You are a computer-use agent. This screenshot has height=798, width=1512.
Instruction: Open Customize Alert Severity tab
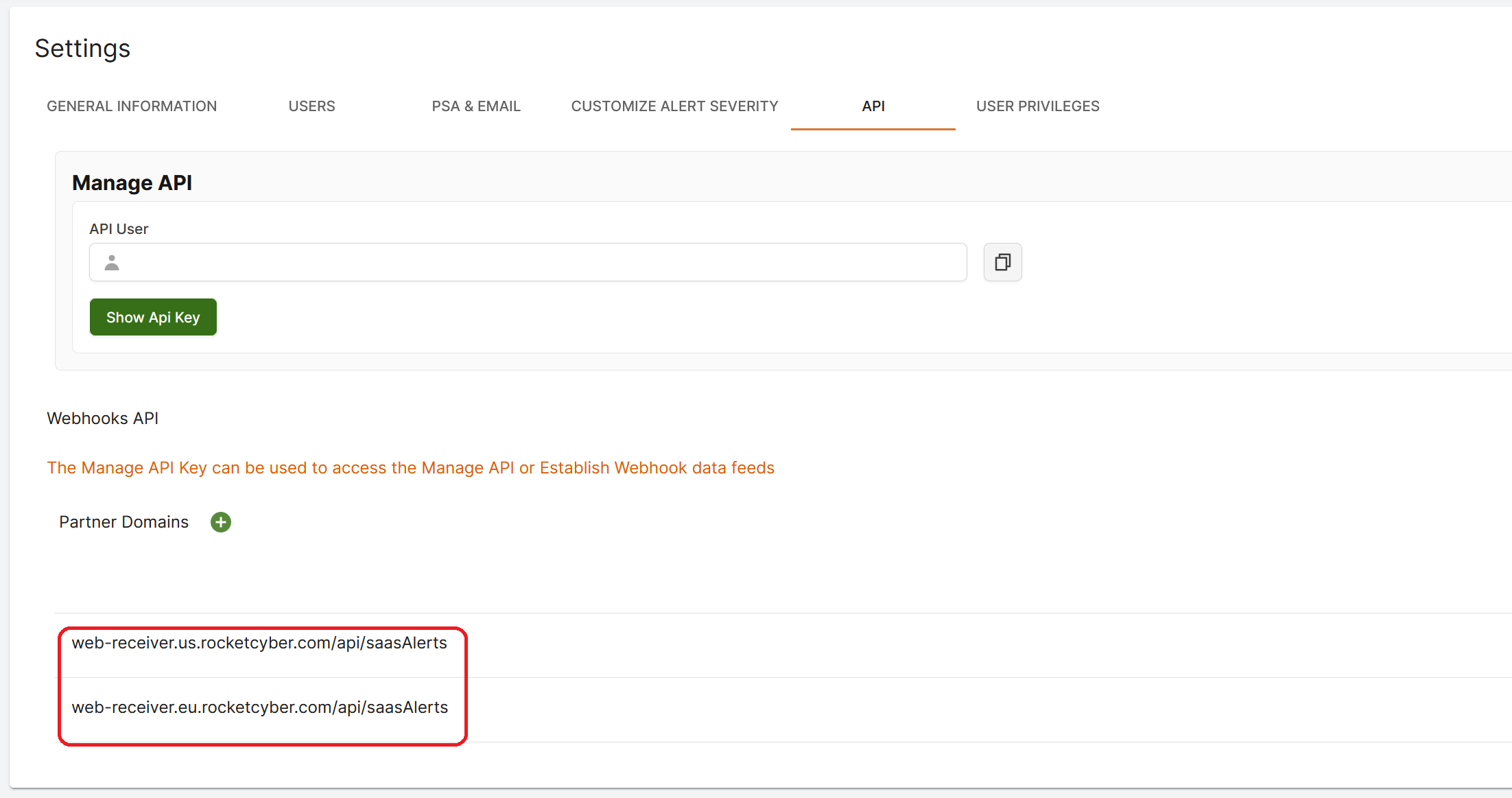pos(674,106)
